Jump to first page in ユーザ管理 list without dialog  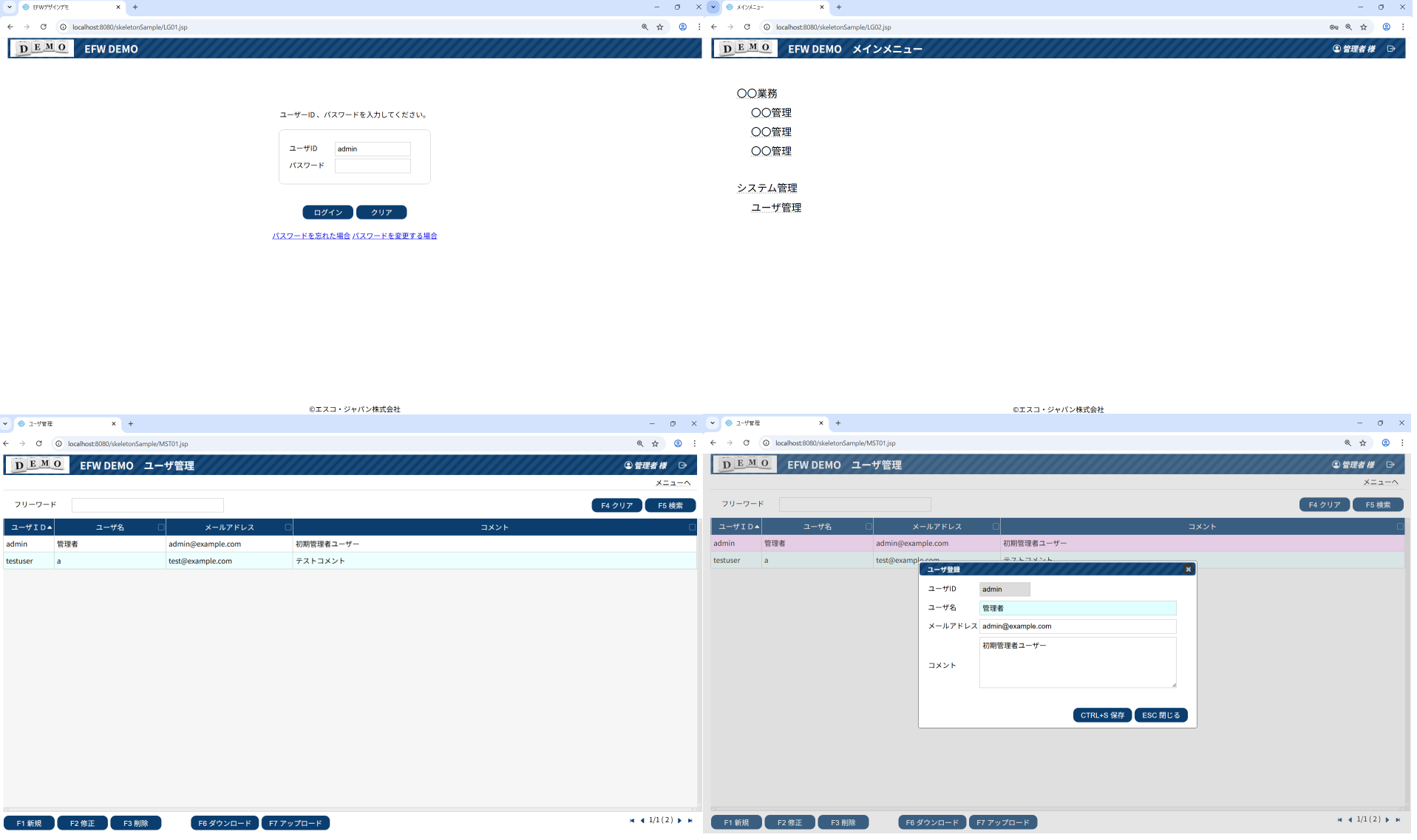(632, 821)
